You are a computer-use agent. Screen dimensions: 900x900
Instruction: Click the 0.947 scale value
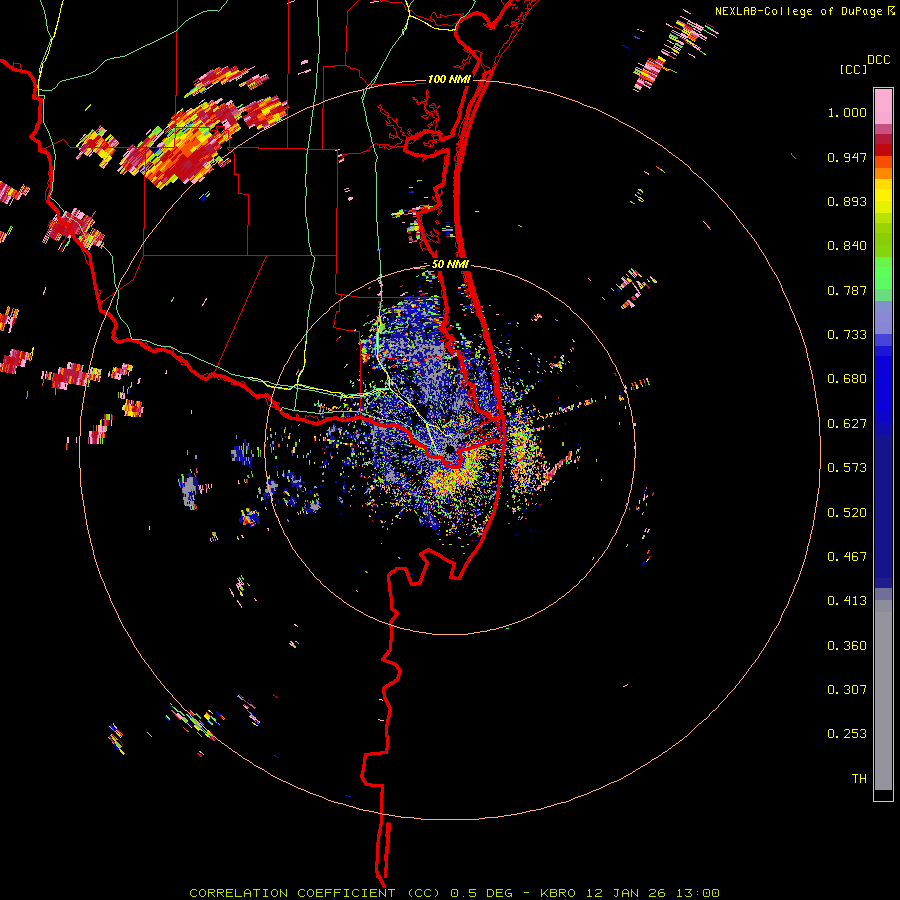(847, 157)
